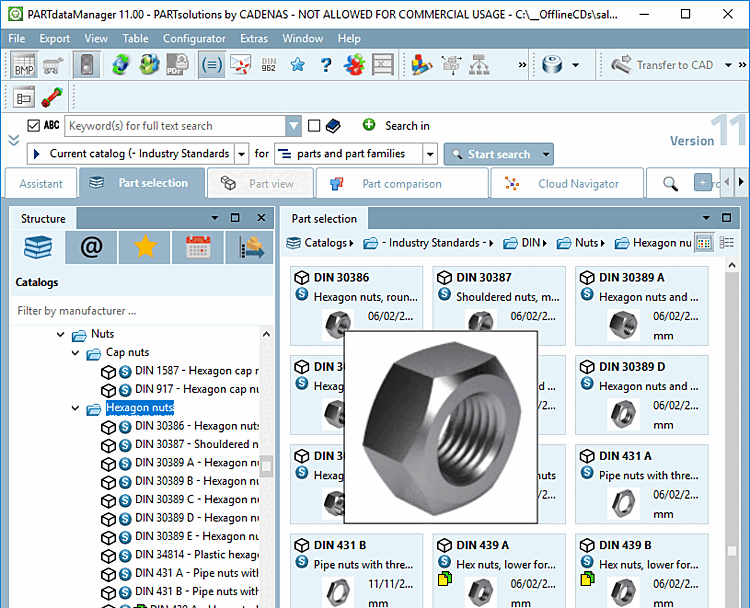This screenshot has height=608, width=750.
Task: Click the favorites star toolbar icon
Action: (x=297, y=65)
